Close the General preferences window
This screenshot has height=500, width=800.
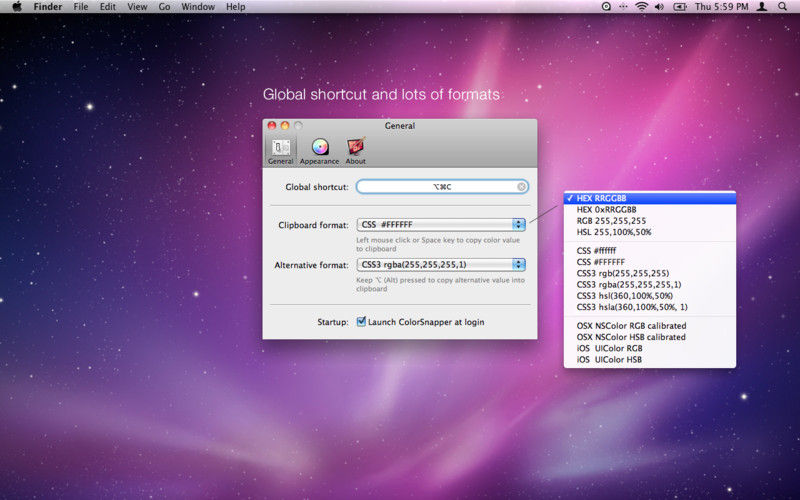tap(272, 126)
